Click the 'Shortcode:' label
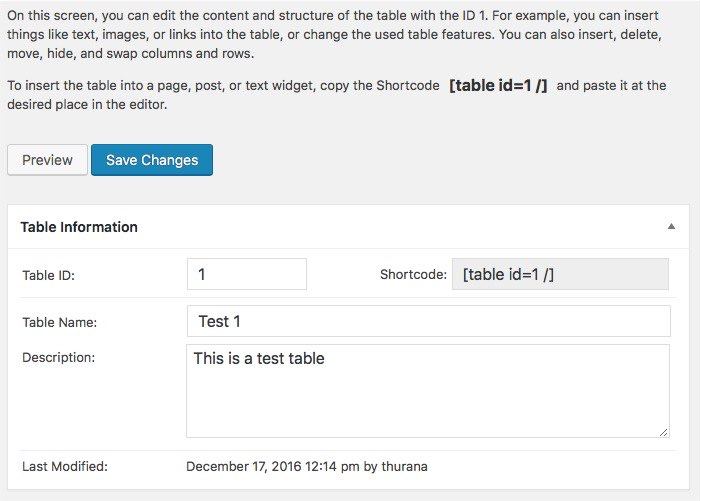This screenshot has width=701, height=501. pos(413,274)
